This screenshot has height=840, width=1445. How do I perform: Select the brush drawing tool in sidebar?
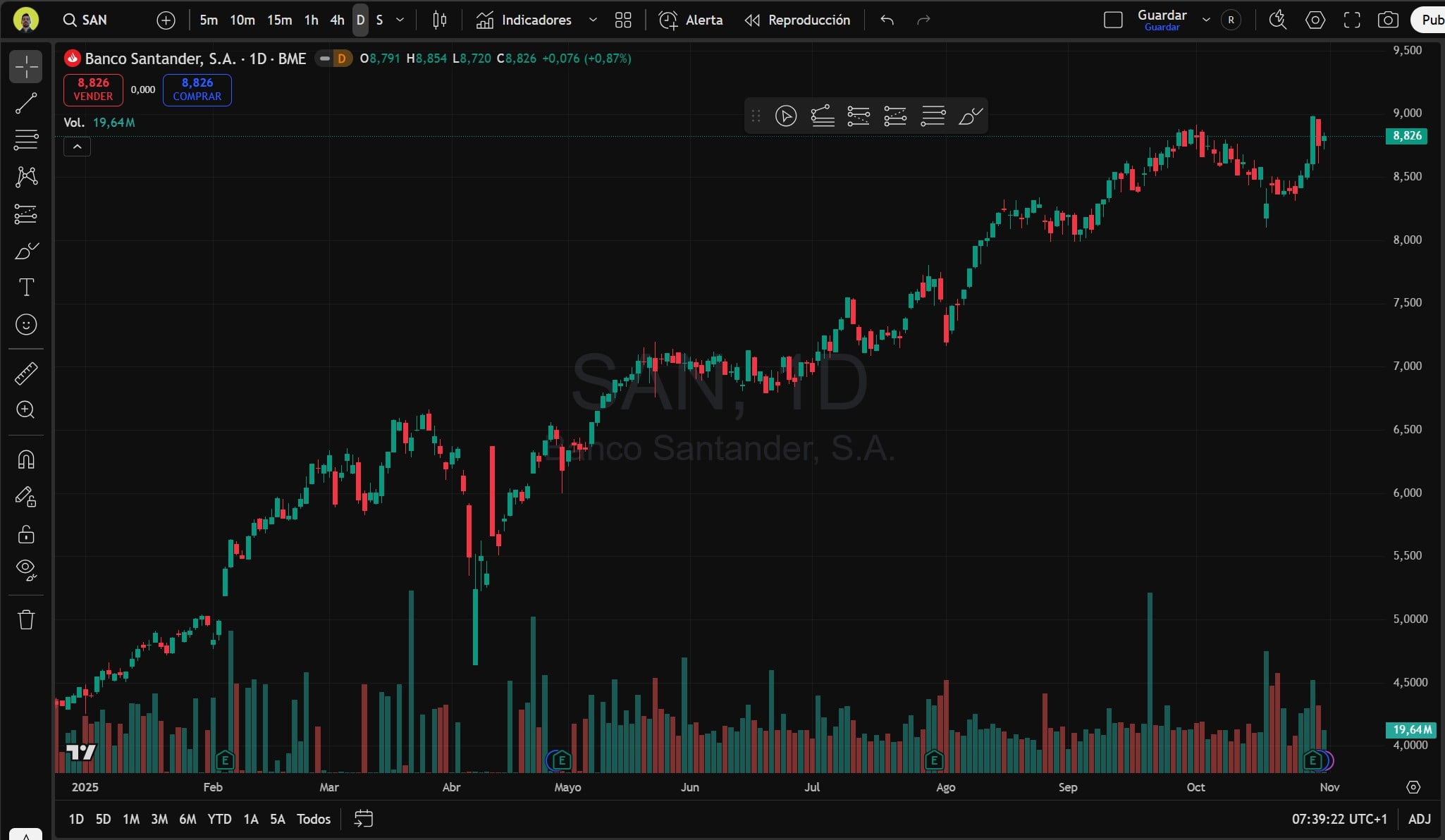[x=26, y=251]
